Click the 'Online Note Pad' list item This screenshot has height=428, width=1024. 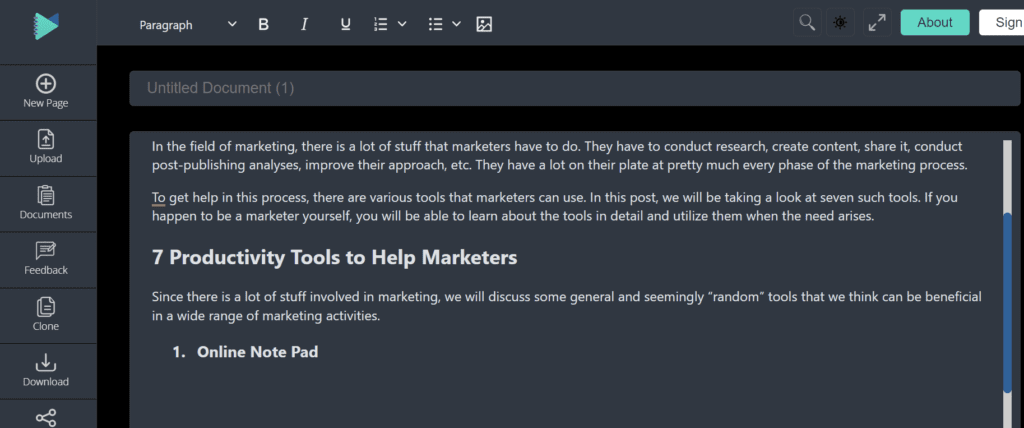click(x=257, y=352)
